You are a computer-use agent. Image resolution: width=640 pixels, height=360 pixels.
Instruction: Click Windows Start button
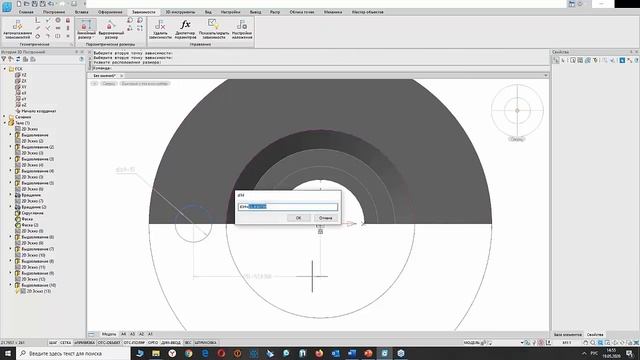coord(7,353)
